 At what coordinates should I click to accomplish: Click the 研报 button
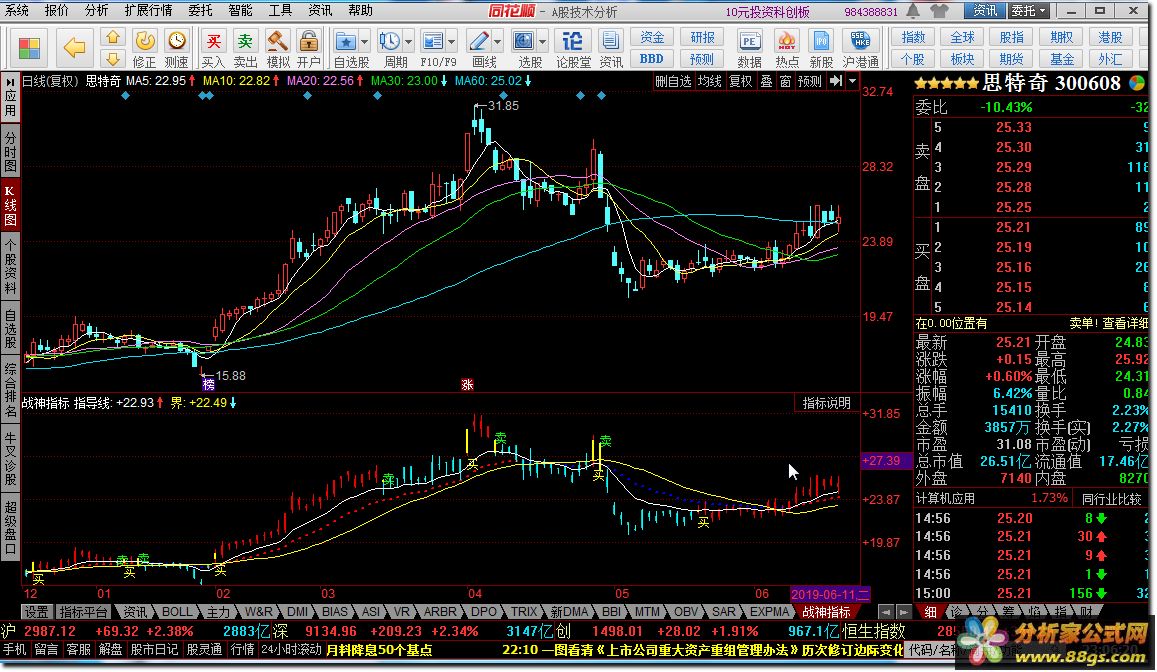(x=702, y=38)
